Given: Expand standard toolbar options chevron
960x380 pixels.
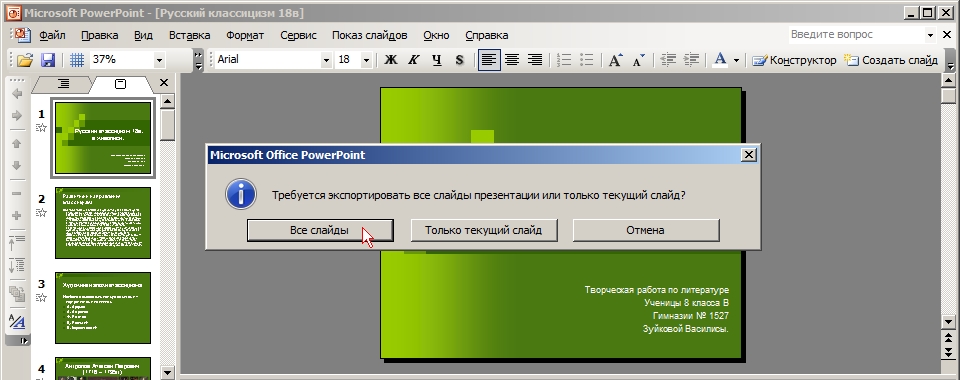Looking at the screenshot, I should click(x=198, y=61).
